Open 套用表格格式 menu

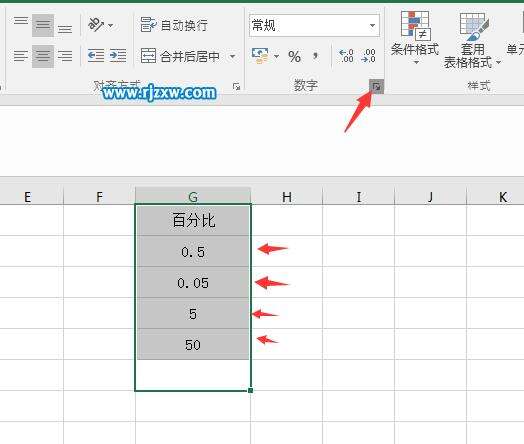[472, 41]
